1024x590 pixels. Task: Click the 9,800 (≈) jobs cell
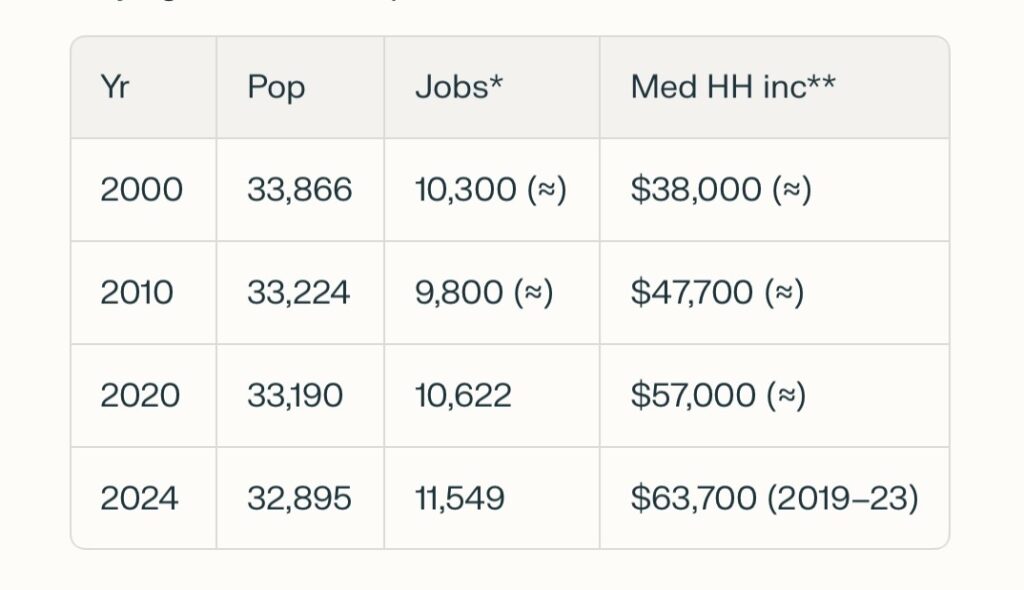coord(484,293)
